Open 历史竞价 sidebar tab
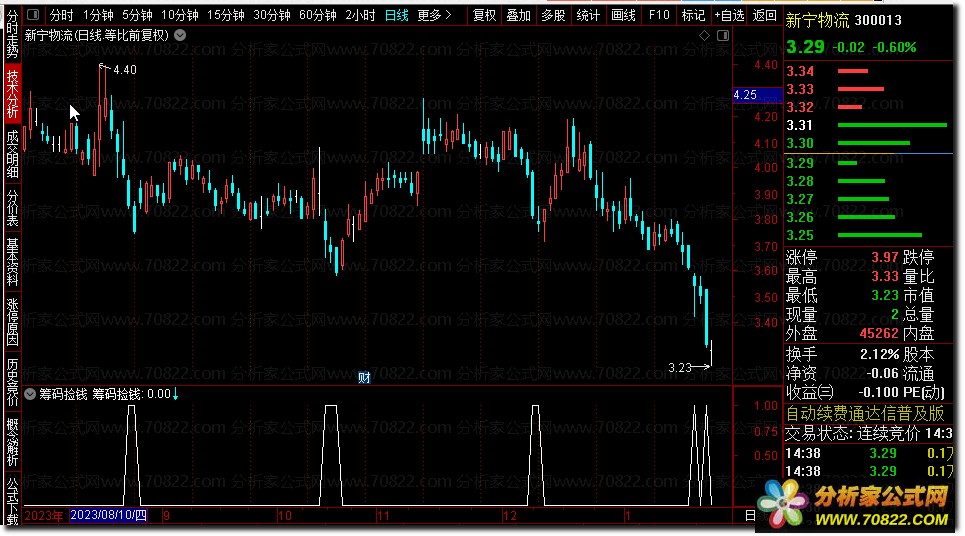 [12, 382]
